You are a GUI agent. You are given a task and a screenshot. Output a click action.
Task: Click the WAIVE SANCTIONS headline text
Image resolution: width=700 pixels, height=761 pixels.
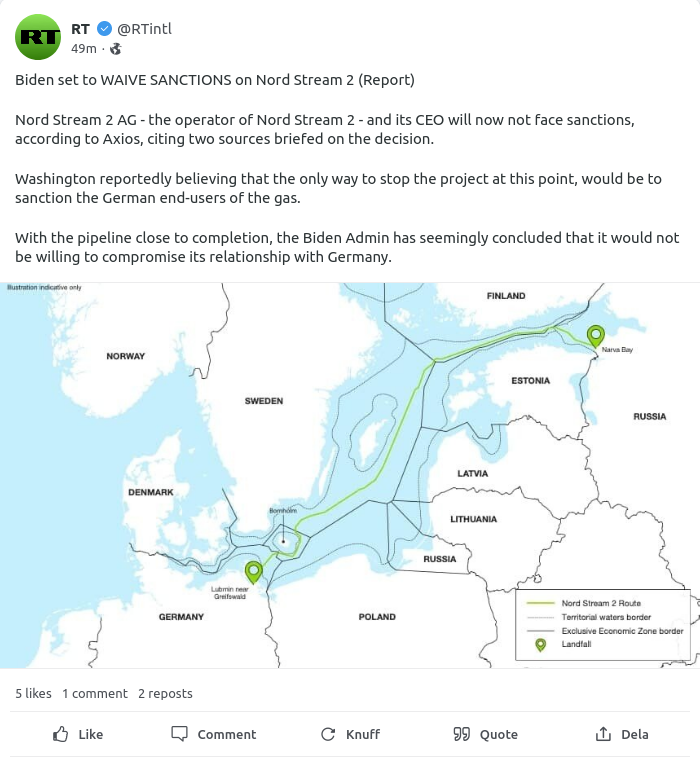coord(214,79)
